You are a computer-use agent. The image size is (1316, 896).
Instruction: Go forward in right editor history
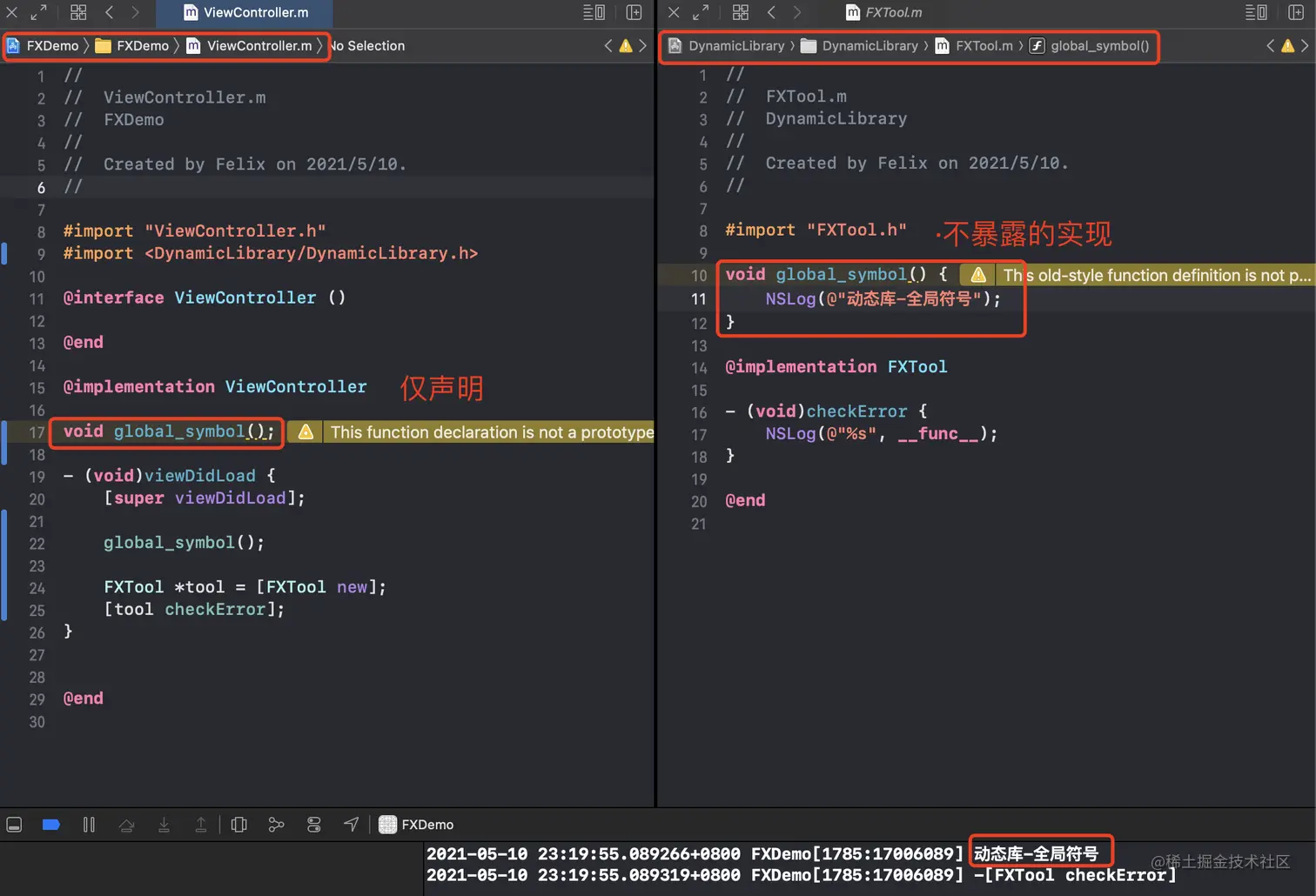[797, 12]
